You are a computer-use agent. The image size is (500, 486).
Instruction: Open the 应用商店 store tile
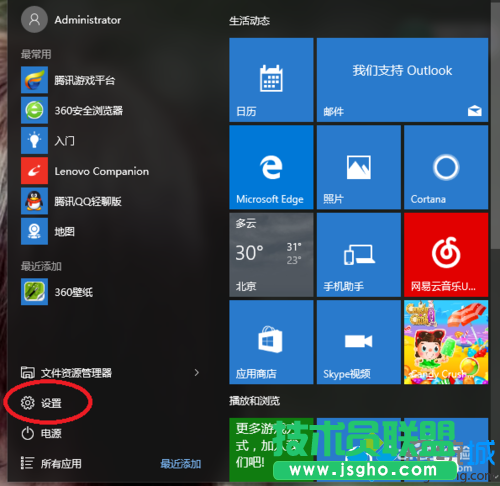point(271,342)
